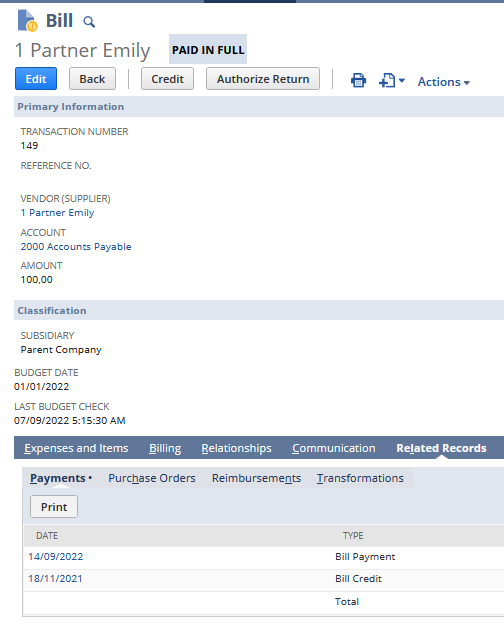This screenshot has width=504, height=624.
Task: Switch to the Billing tab
Action: pos(165,448)
